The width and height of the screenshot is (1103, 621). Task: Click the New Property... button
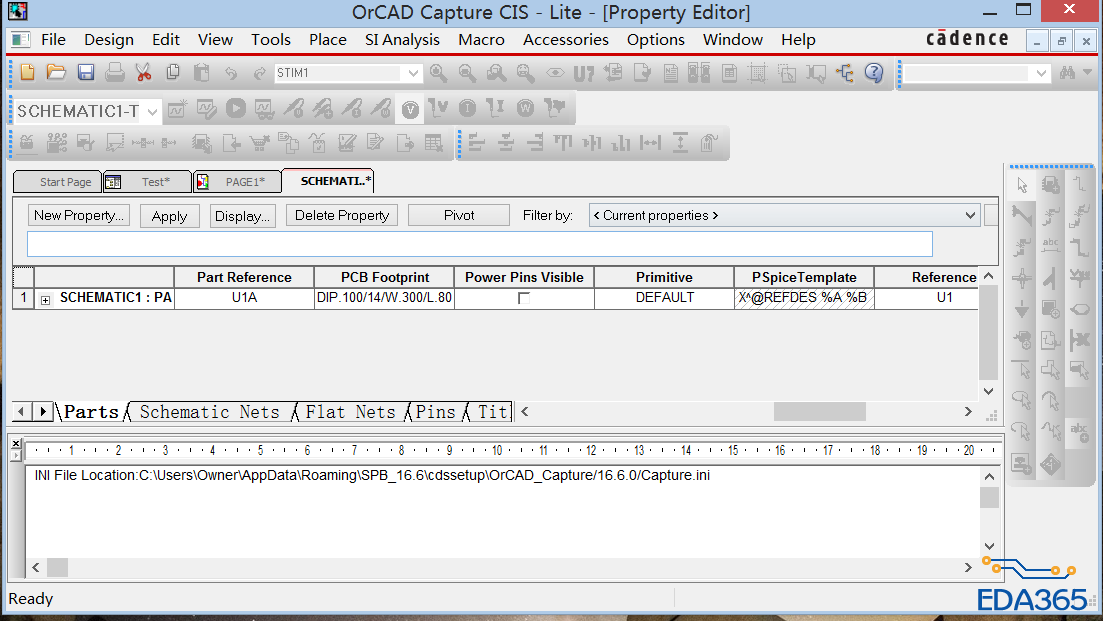(x=79, y=215)
